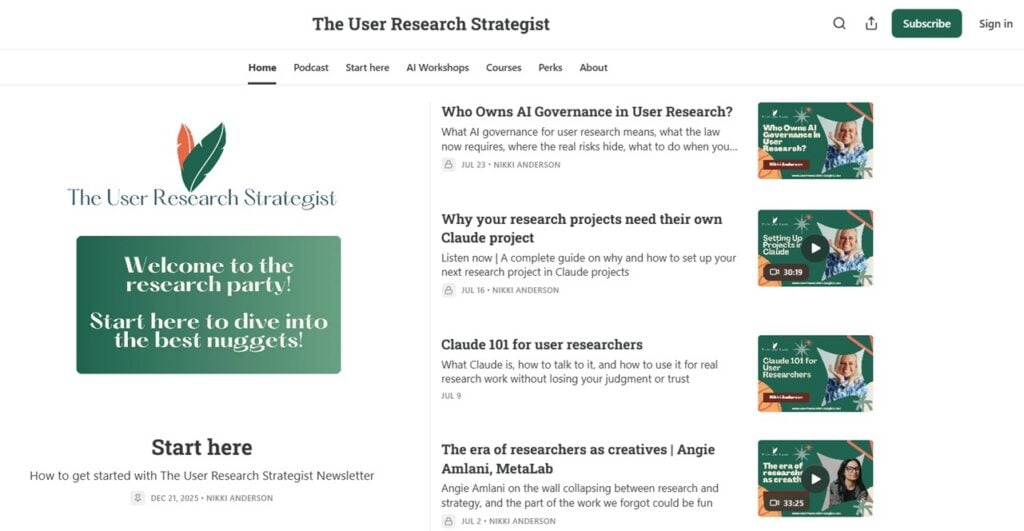Image resolution: width=1024 pixels, height=531 pixels.
Task: Open The era of researchers as creatives post
Action: pos(577,459)
